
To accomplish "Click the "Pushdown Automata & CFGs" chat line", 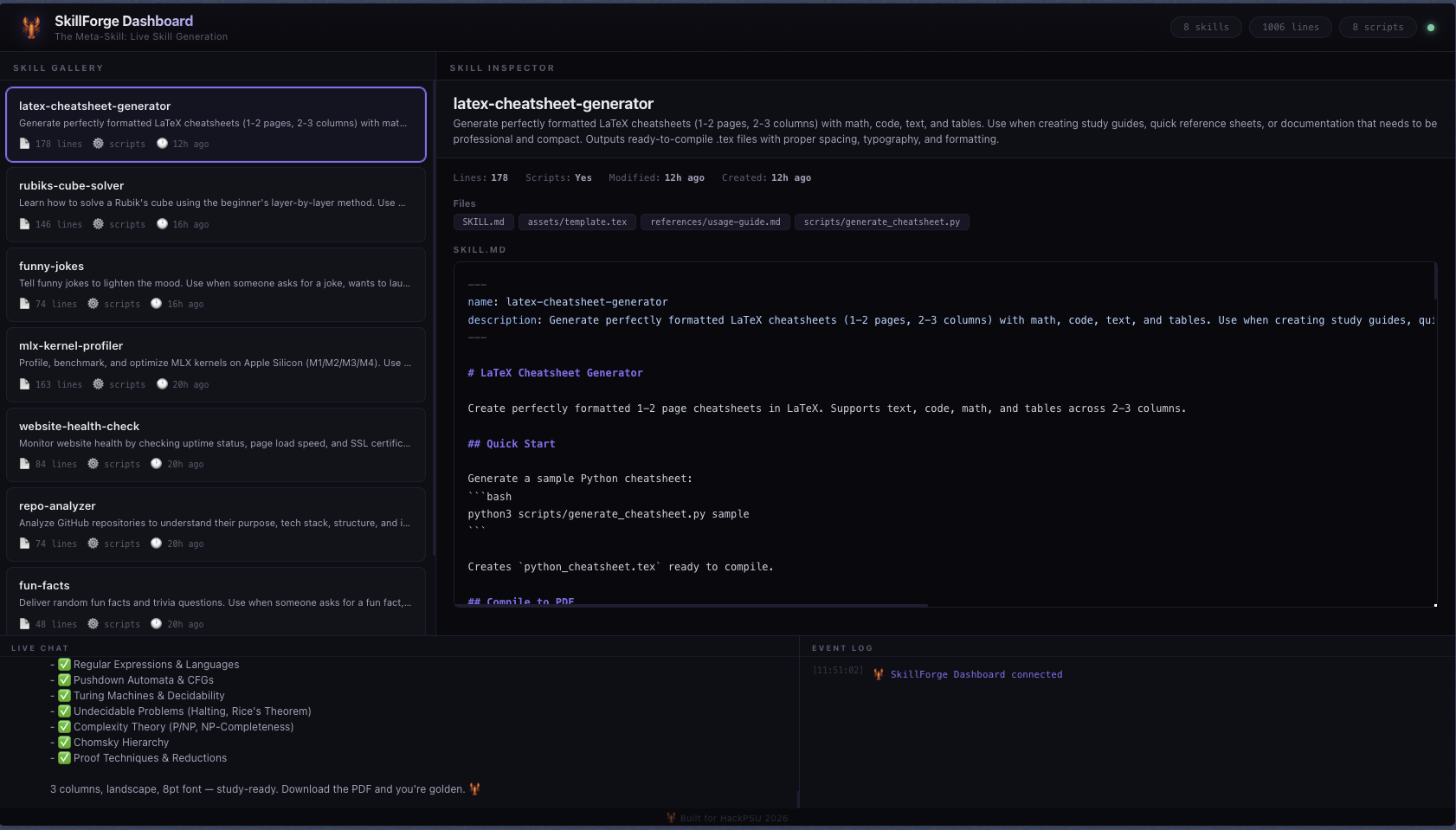I will click(x=144, y=680).
